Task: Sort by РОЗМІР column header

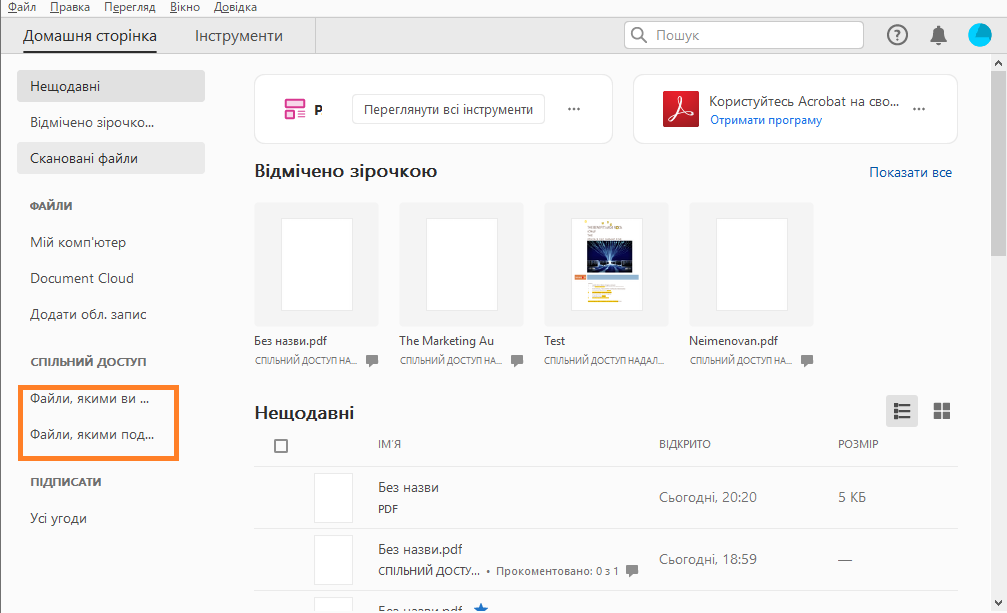Action: pyautogui.click(x=858, y=444)
